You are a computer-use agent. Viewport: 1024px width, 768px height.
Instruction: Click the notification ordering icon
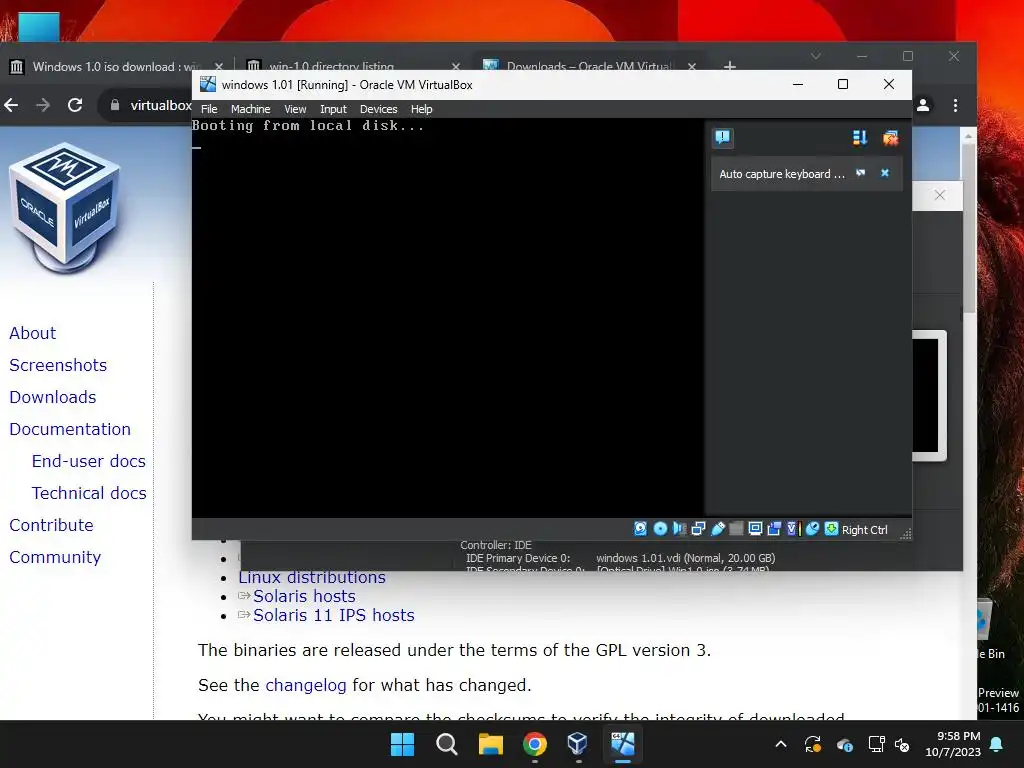pos(859,137)
